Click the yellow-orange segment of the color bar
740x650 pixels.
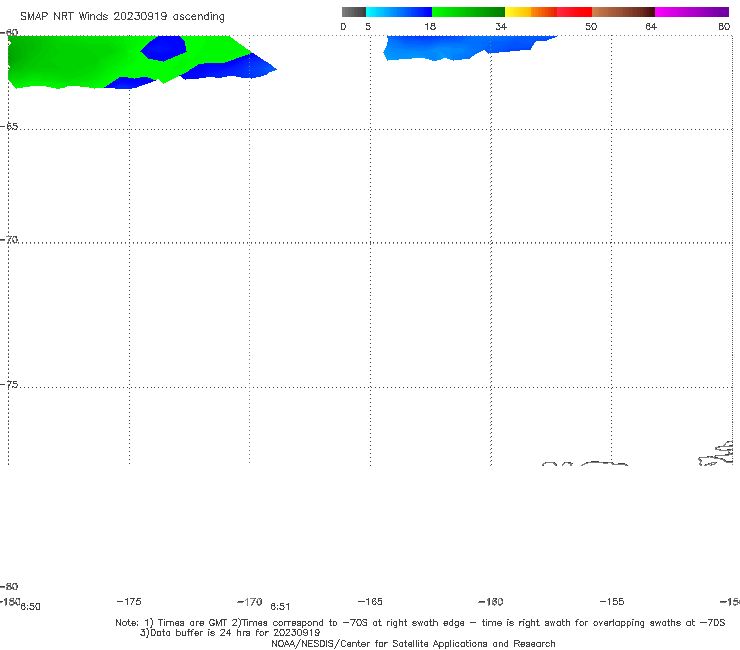tap(530, 12)
